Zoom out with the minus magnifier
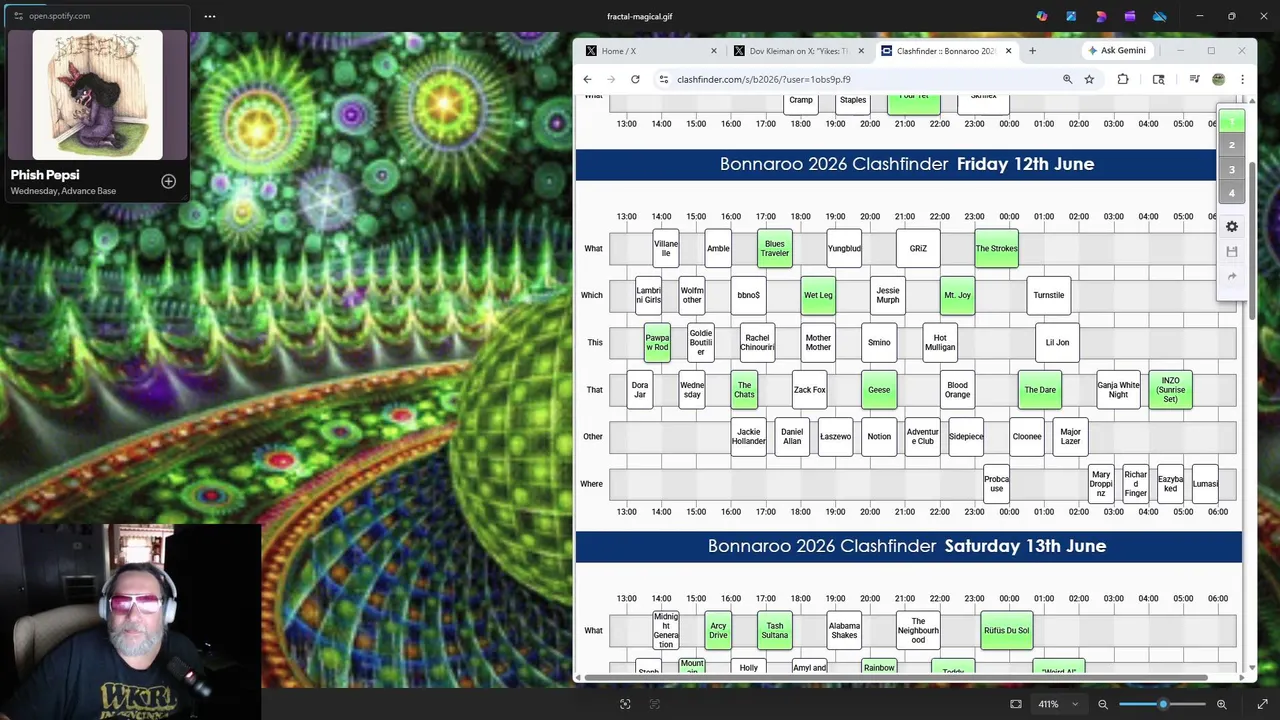This screenshot has width=1280, height=720. pos(1103,704)
